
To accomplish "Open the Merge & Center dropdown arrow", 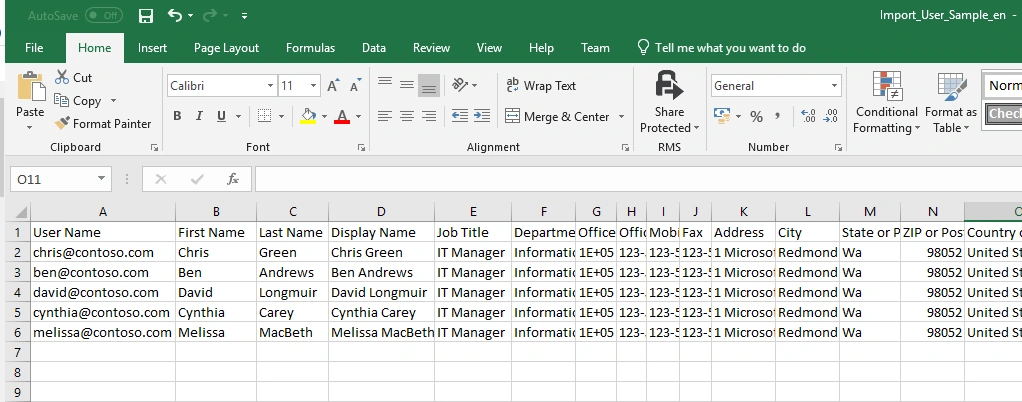I will click(x=621, y=117).
